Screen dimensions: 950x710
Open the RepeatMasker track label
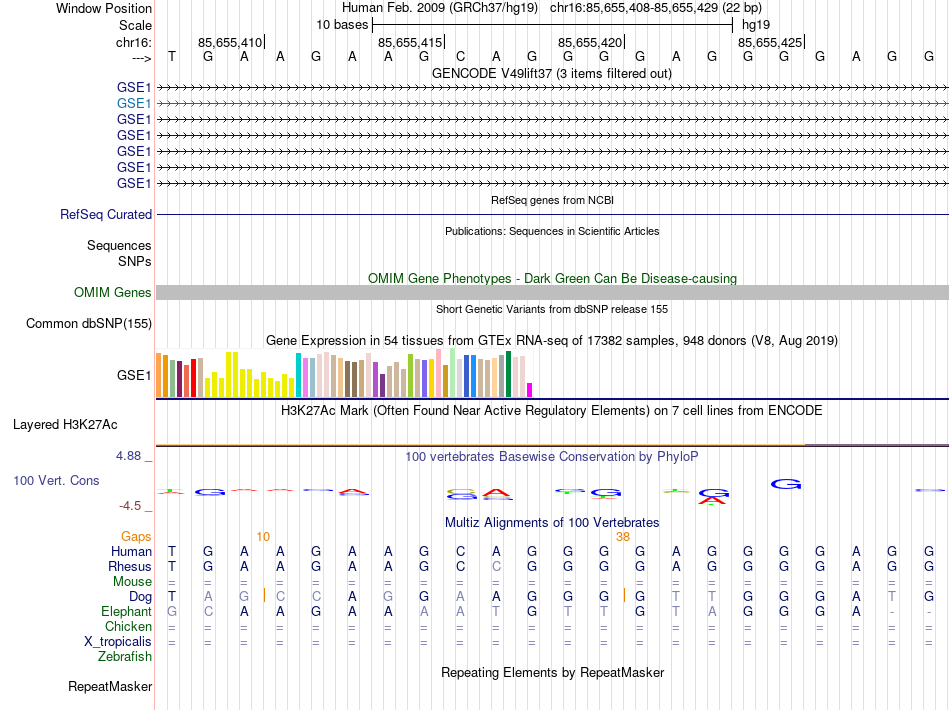110,687
